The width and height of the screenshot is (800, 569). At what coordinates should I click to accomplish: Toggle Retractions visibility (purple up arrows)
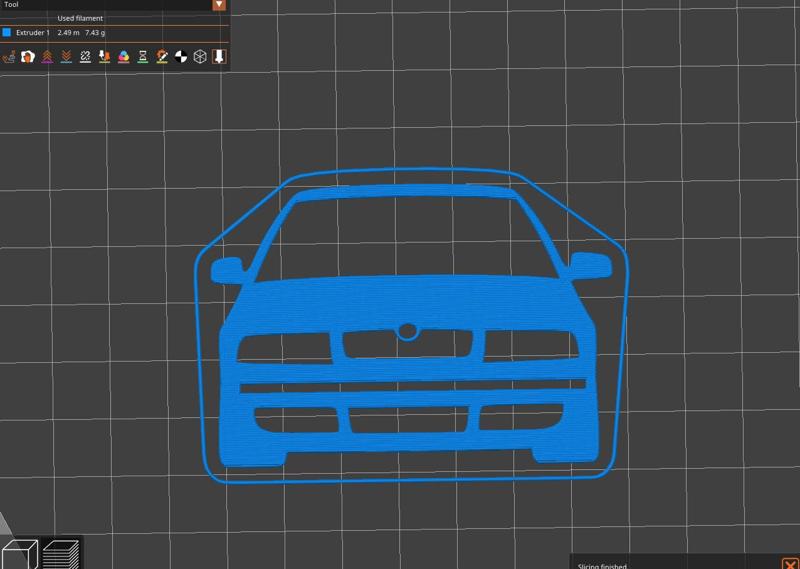coord(47,57)
